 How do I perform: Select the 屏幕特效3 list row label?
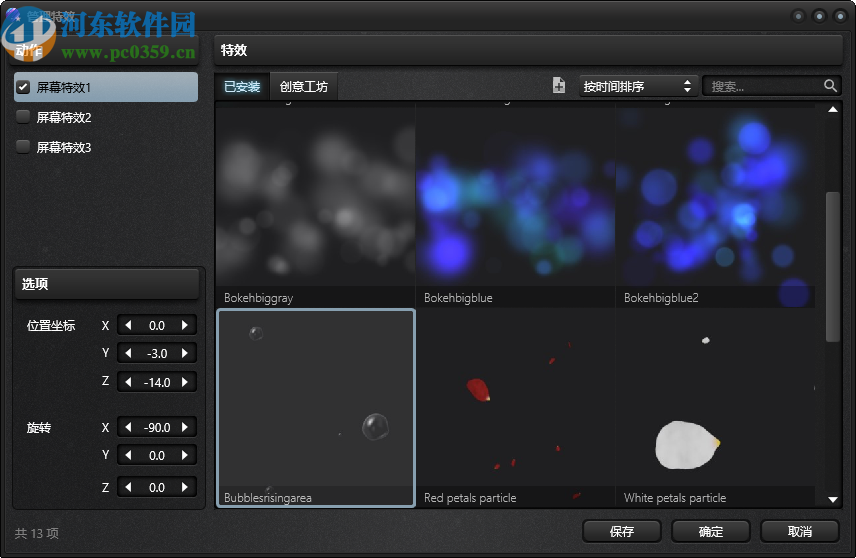[64, 147]
